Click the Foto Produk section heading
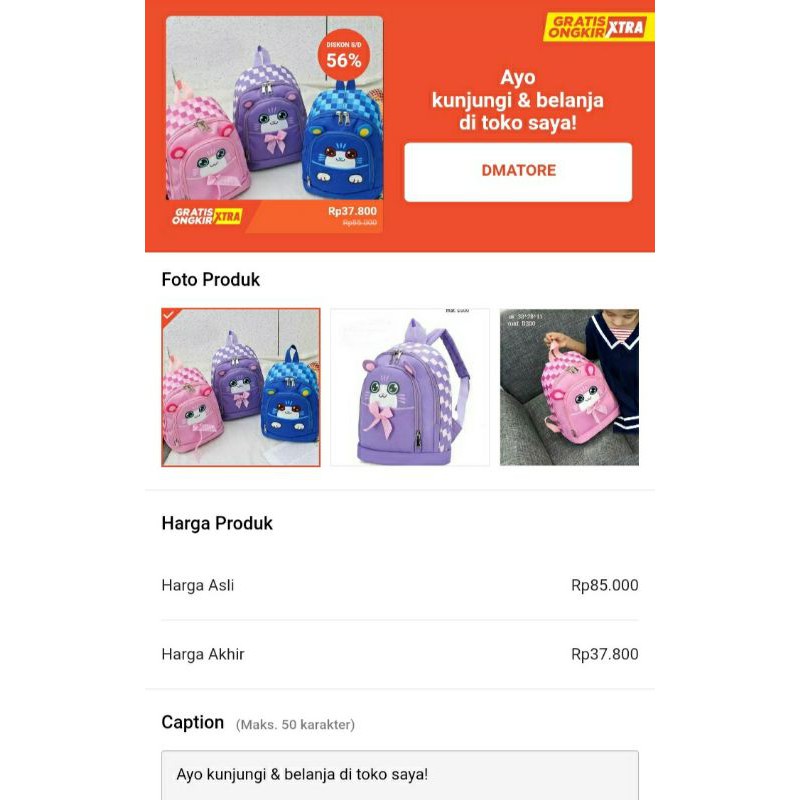 pos(211,280)
